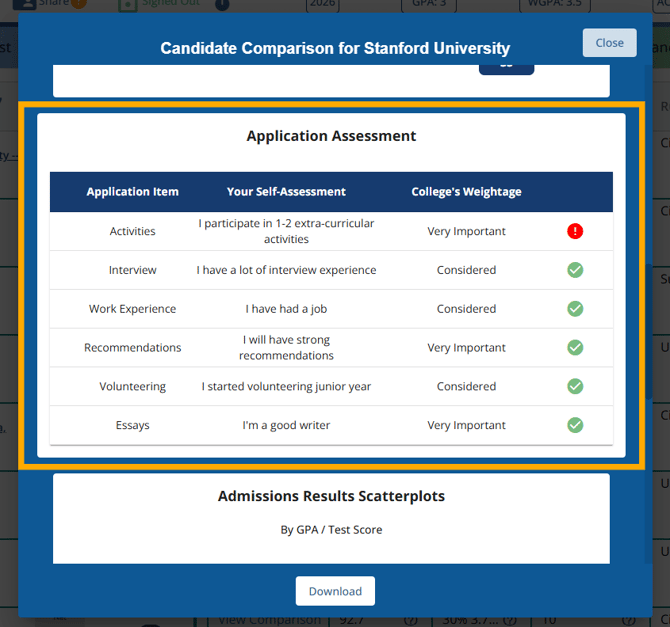The height and width of the screenshot is (627, 670).
Task: Click the red alert icon for Activities
Action: point(575,231)
